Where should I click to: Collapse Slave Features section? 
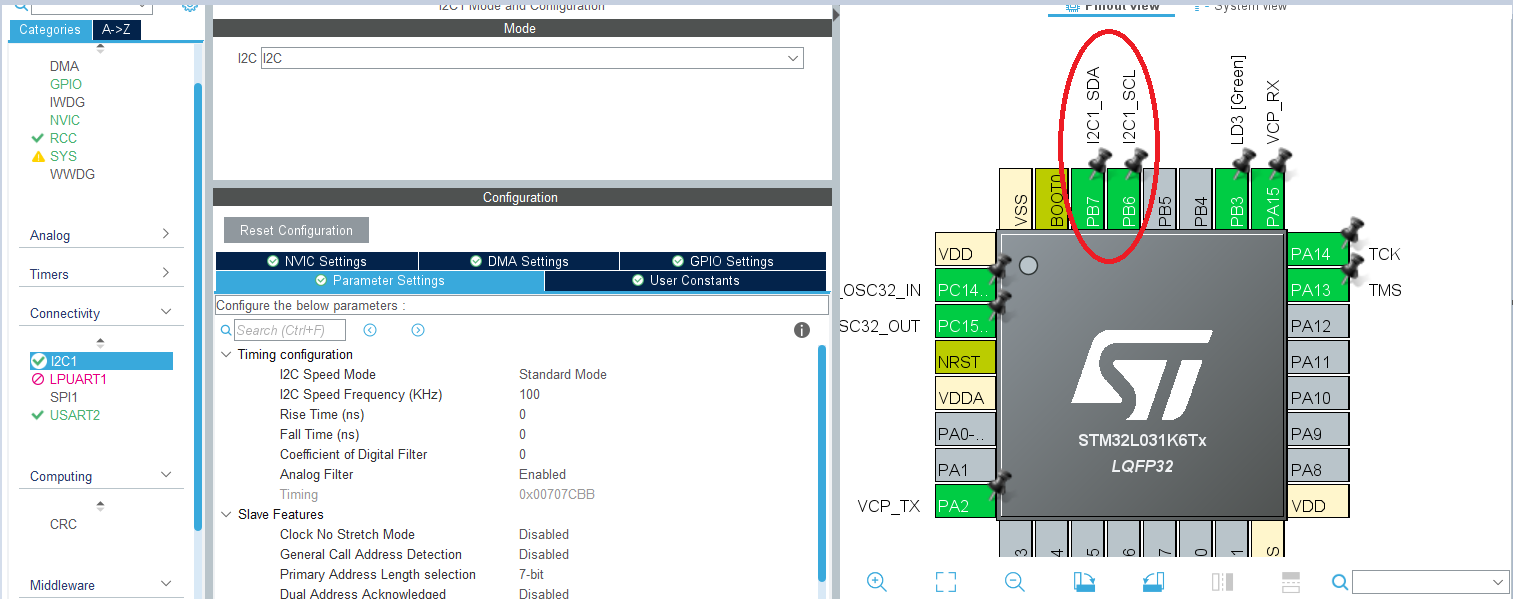(224, 514)
